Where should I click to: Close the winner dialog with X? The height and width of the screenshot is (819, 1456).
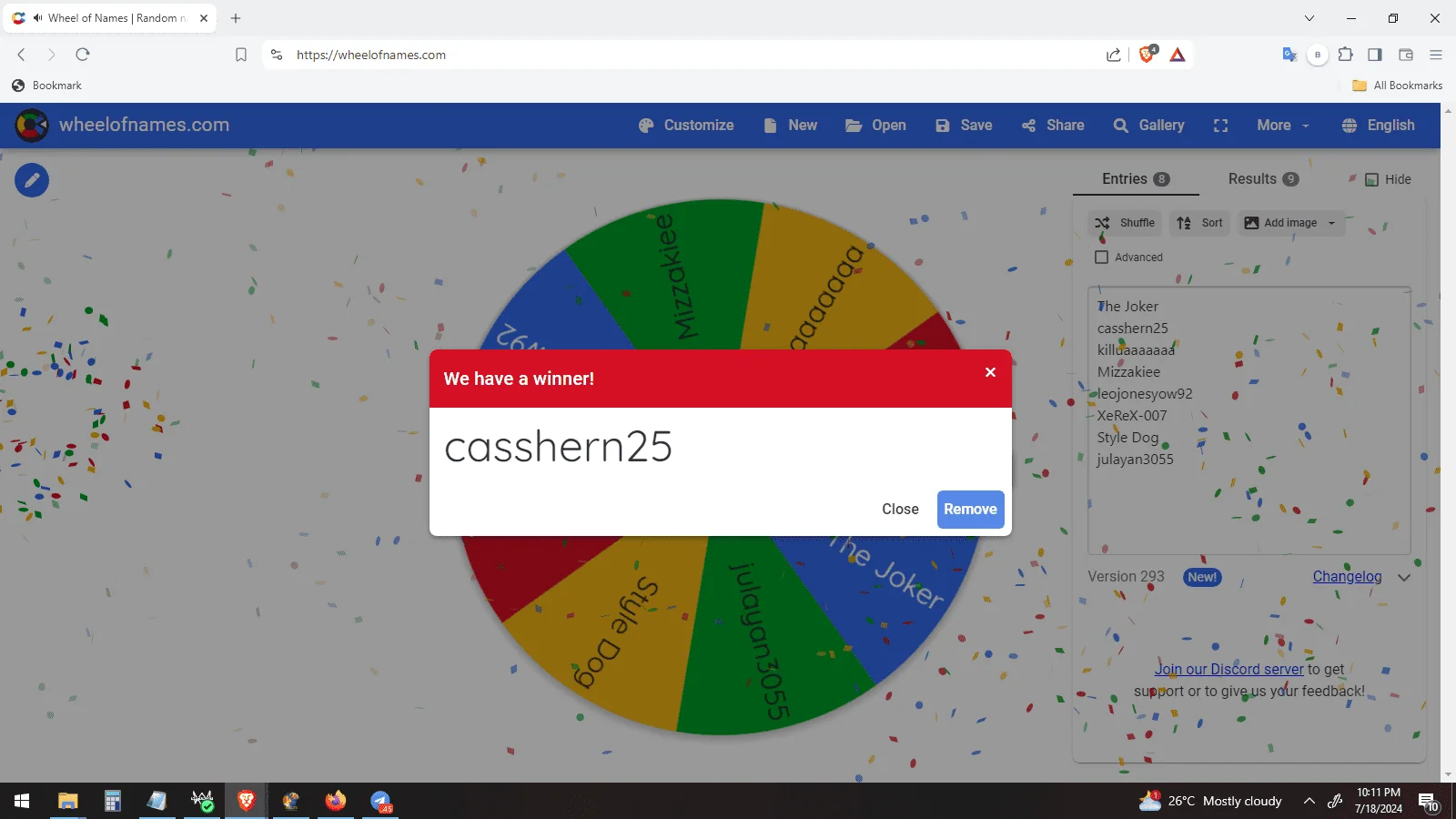990,372
